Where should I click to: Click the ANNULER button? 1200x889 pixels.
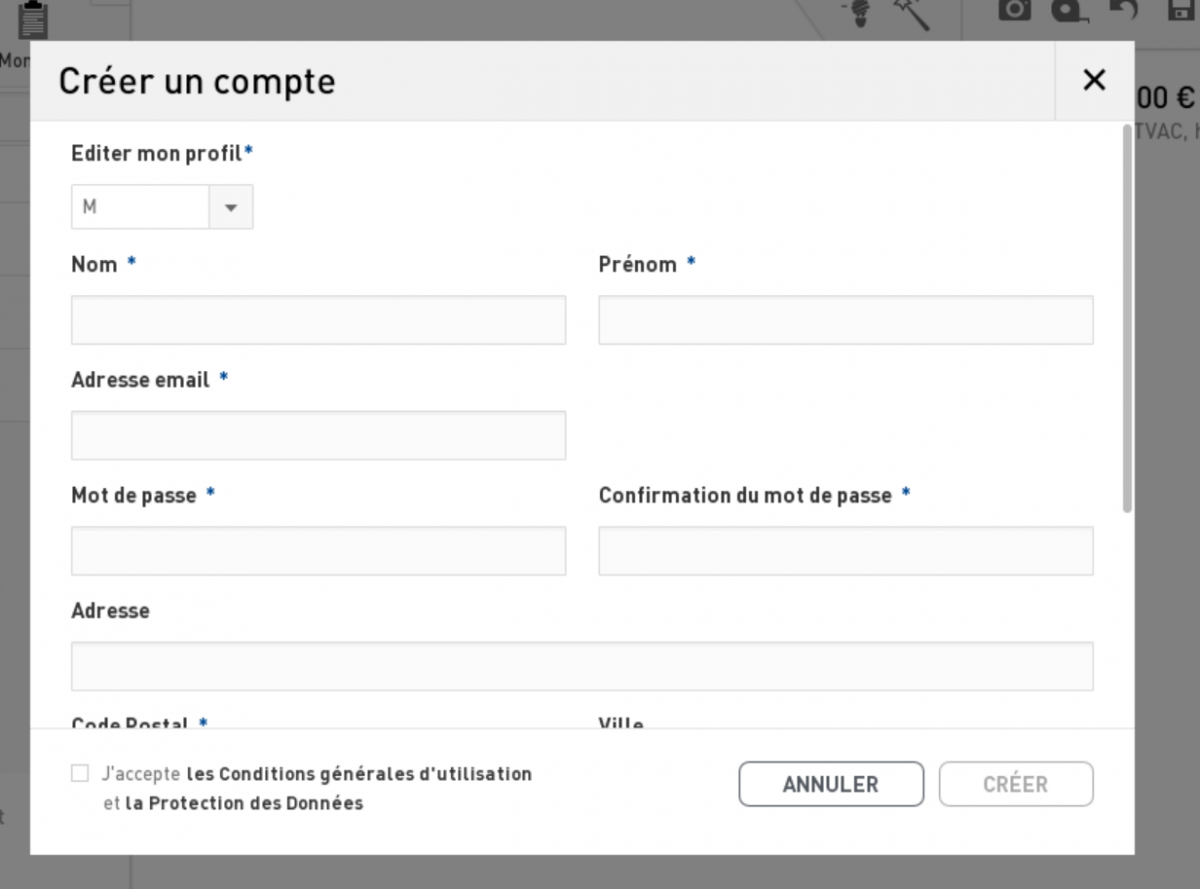(831, 784)
